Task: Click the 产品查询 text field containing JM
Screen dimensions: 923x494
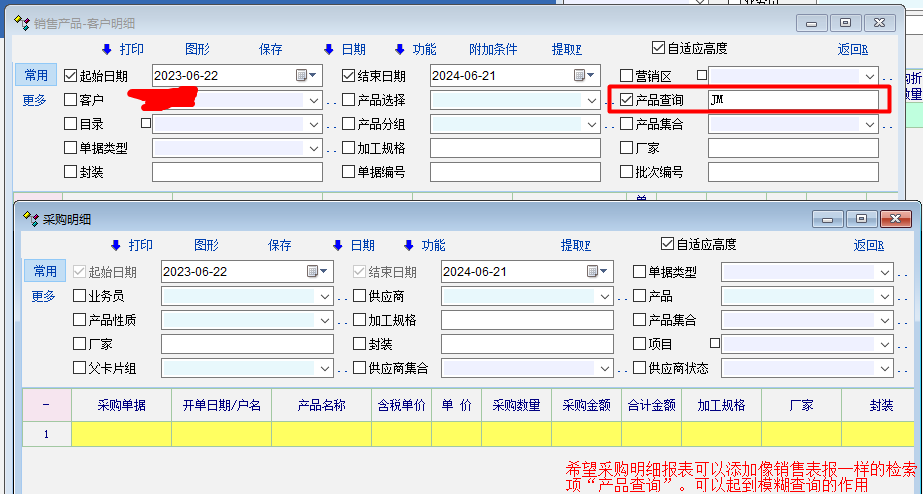Action: pos(792,100)
